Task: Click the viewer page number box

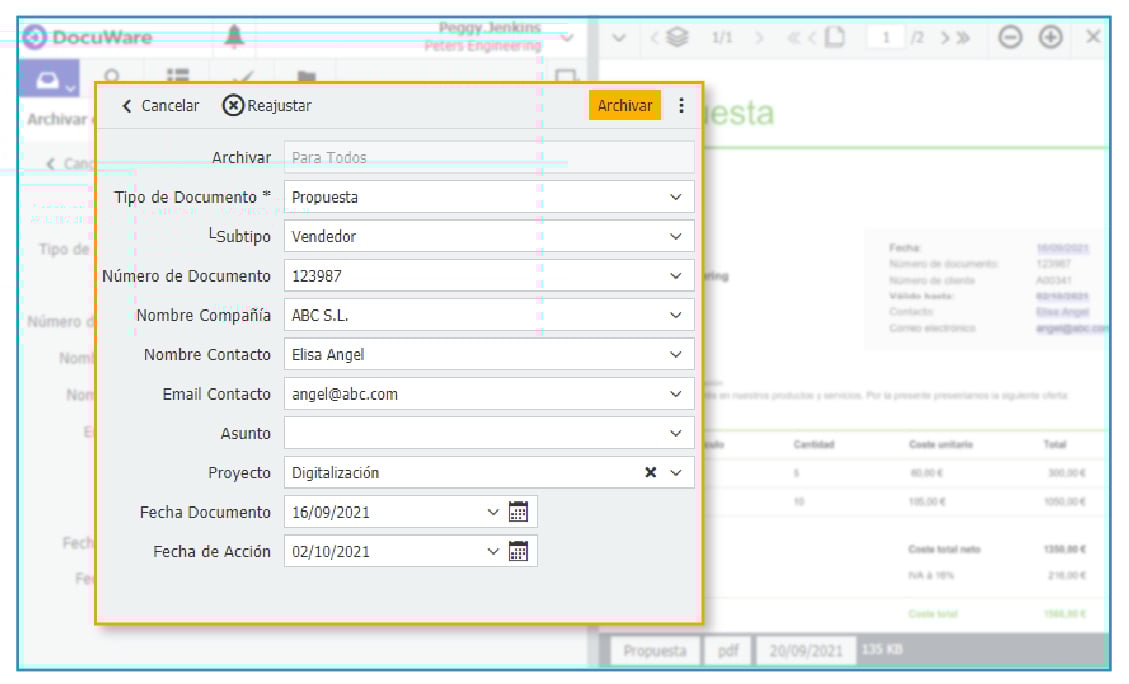Action: (x=885, y=37)
